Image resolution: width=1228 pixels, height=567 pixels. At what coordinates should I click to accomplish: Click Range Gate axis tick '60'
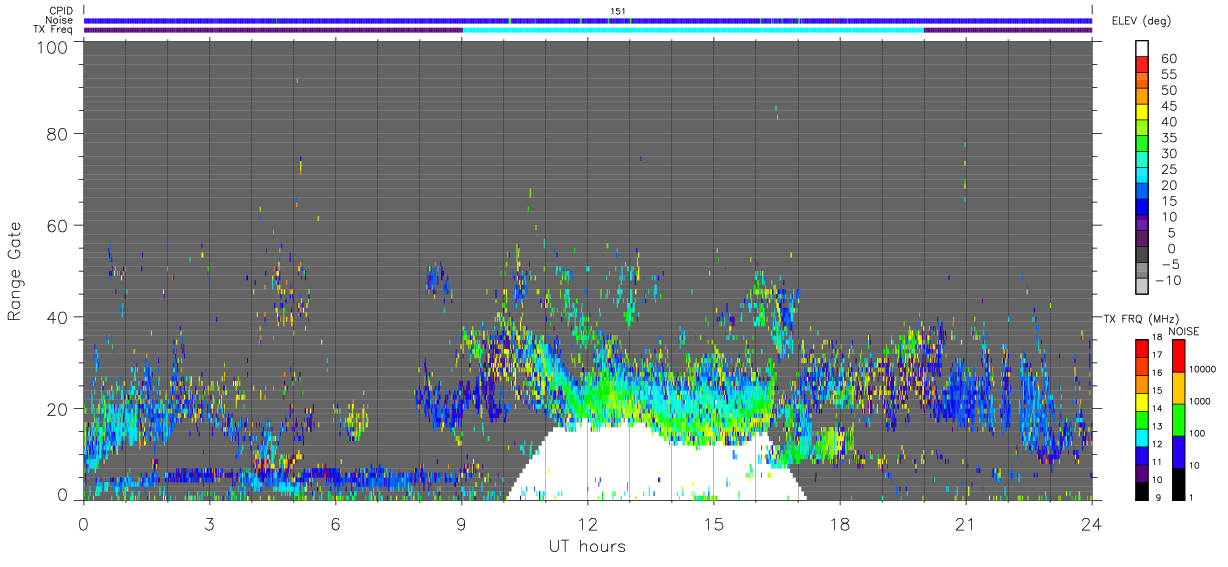pyautogui.click(x=59, y=225)
